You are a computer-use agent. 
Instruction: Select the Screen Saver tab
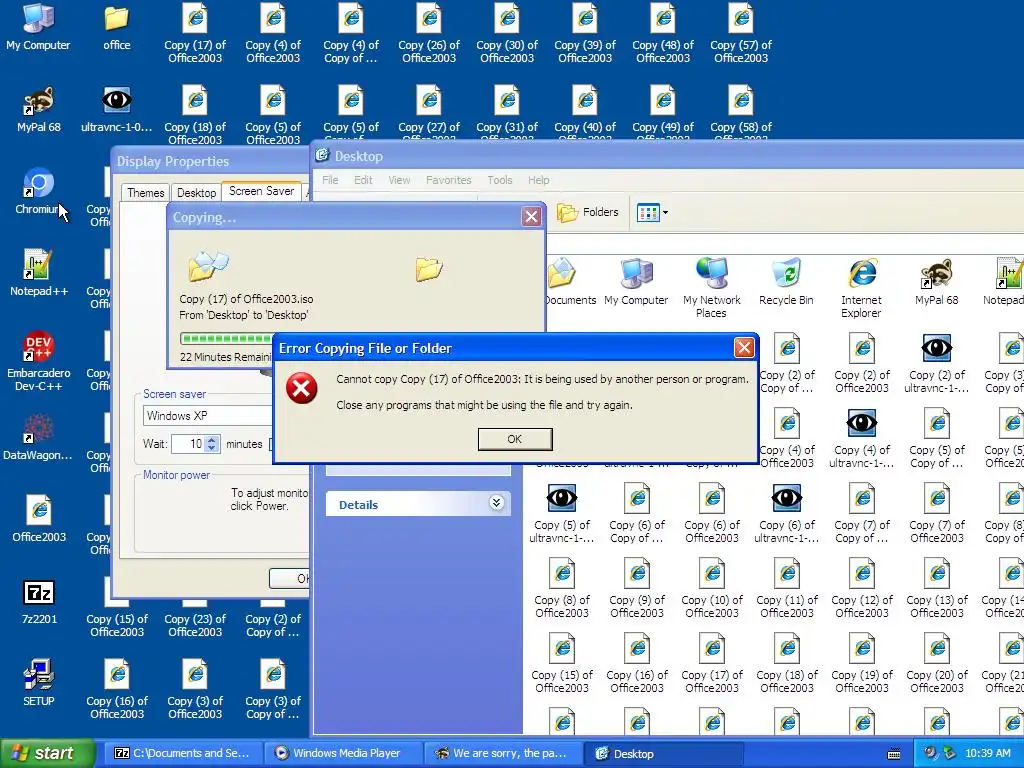[x=261, y=191]
